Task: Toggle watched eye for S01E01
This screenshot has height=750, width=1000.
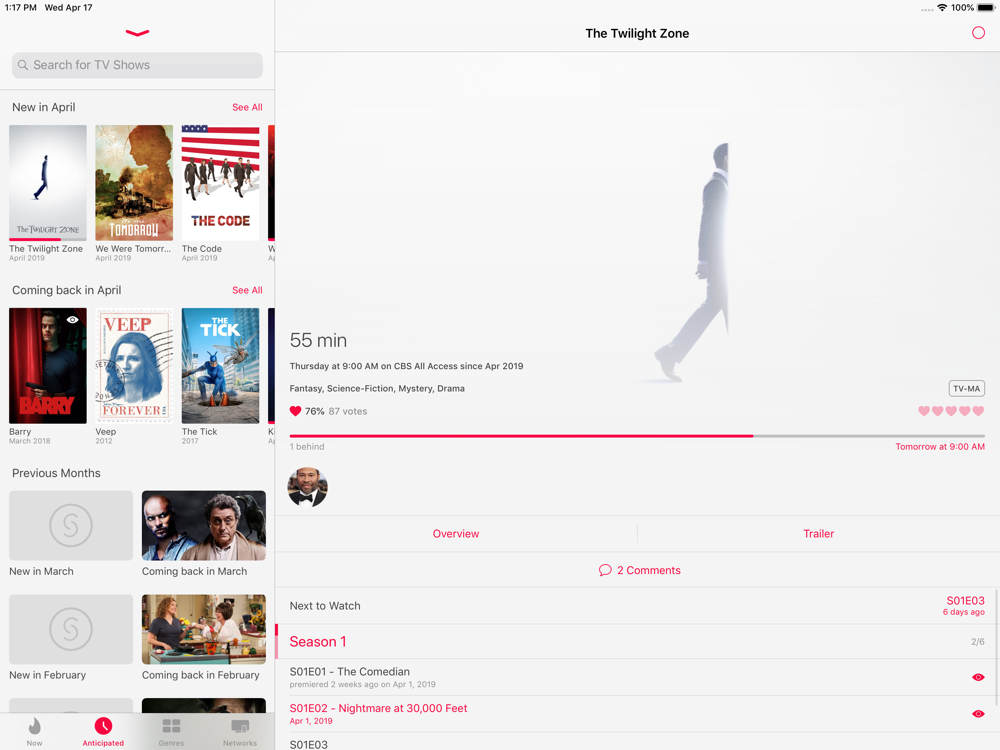Action: click(978, 677)
